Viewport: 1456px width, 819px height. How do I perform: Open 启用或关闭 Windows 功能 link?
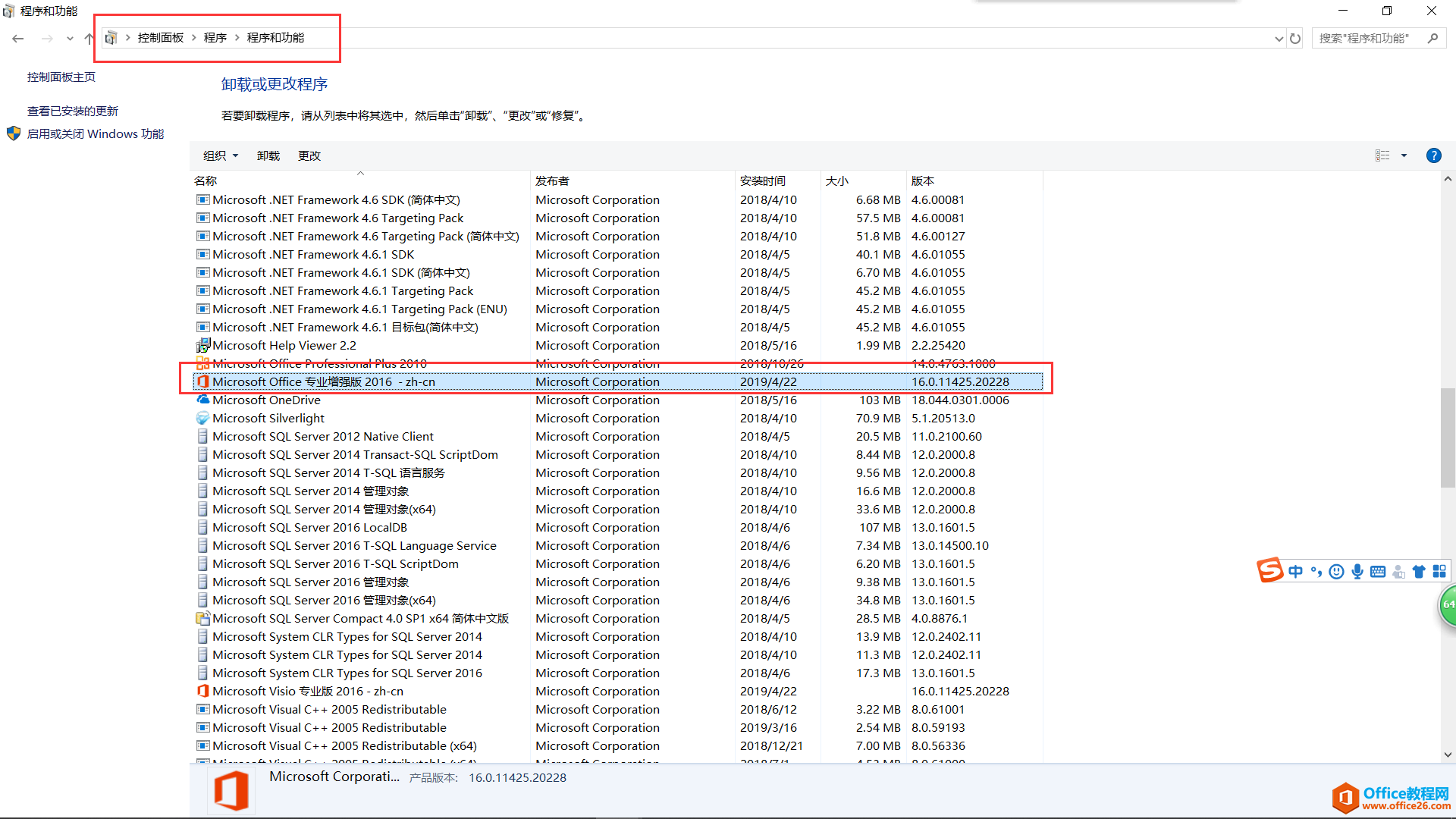(x=96, y=134)
